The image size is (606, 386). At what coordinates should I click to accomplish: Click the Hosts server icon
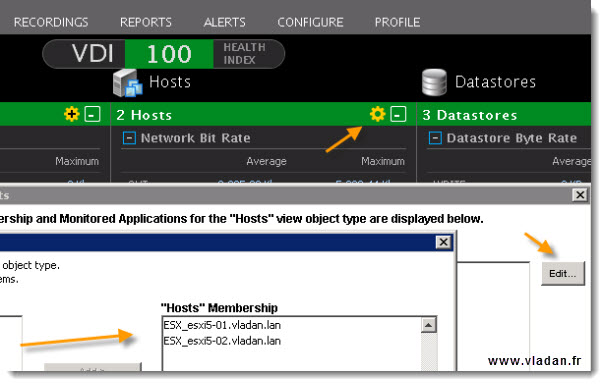pyautogui.click(x=127, y=83)
